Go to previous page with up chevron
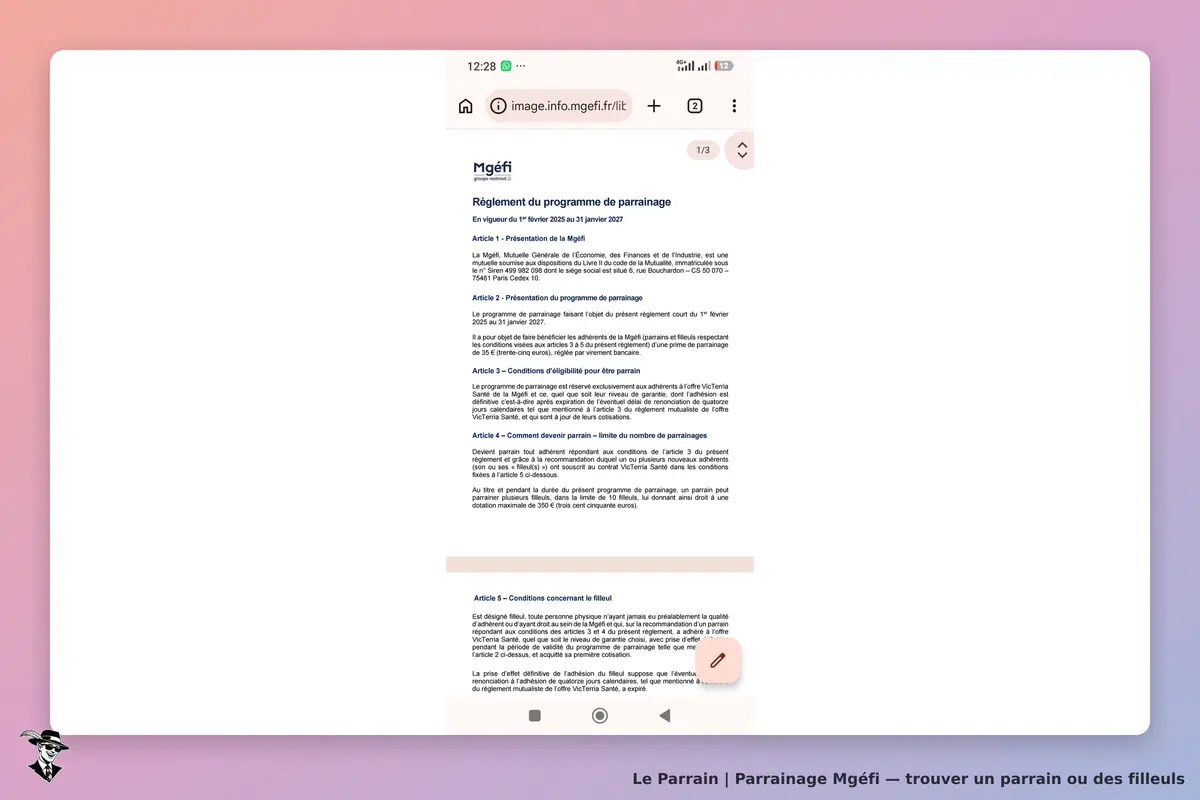1200x800 pixels. 742,144
